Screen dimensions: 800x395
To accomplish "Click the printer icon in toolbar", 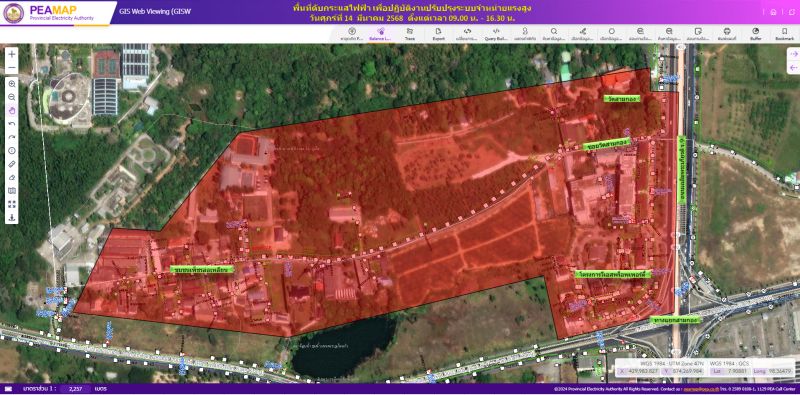I will tap(727, 34).
